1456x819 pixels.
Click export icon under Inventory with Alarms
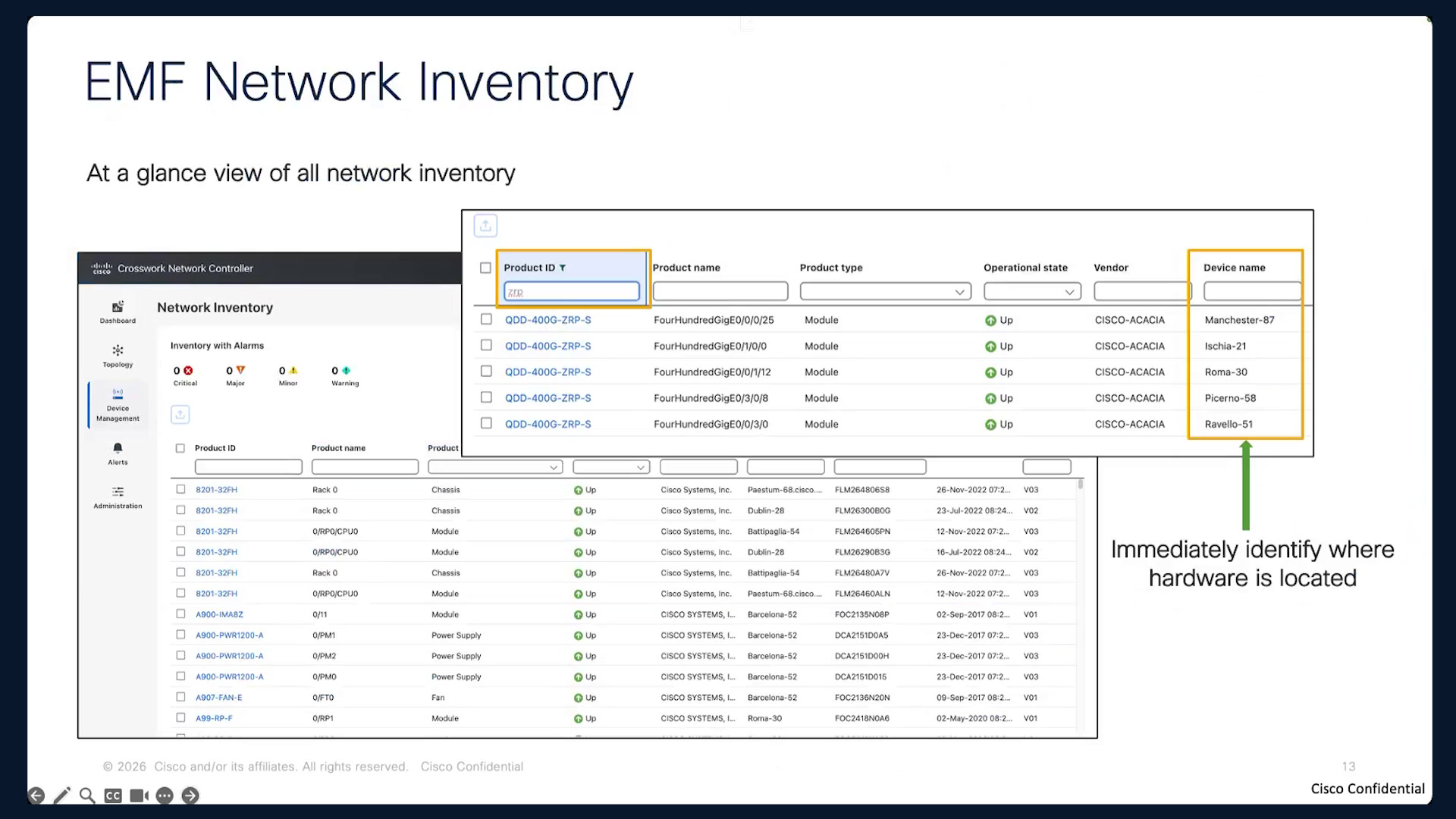tap(180, 414)
